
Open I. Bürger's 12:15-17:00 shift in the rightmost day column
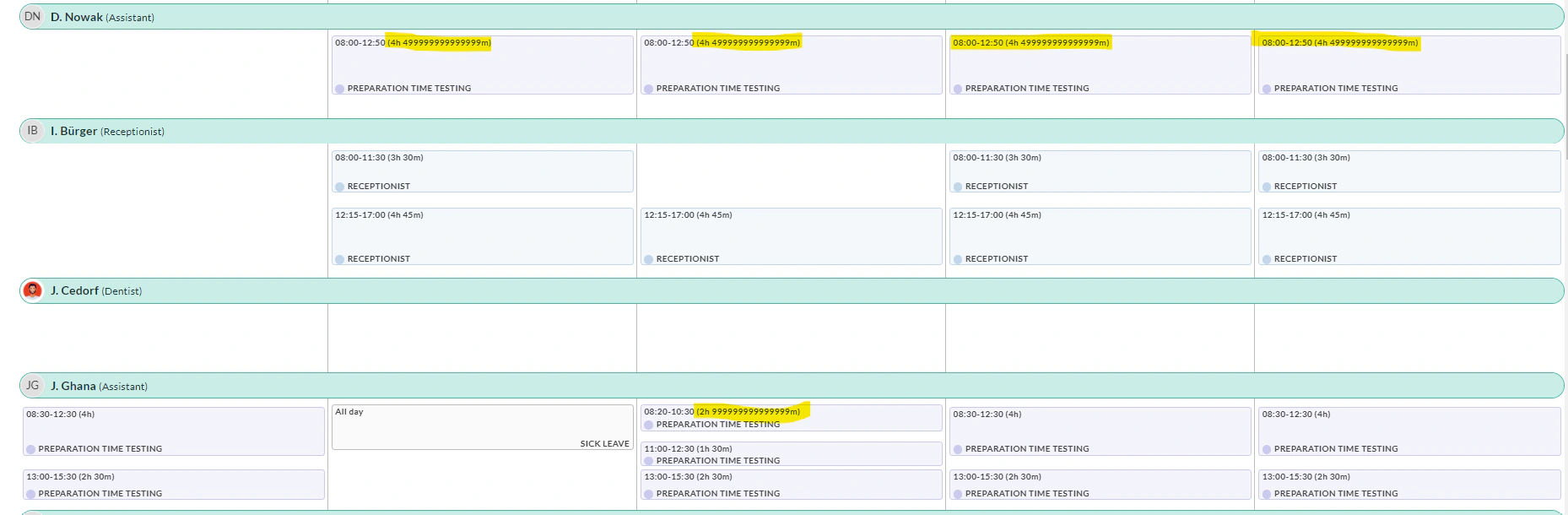click(x=1409, y=236)
